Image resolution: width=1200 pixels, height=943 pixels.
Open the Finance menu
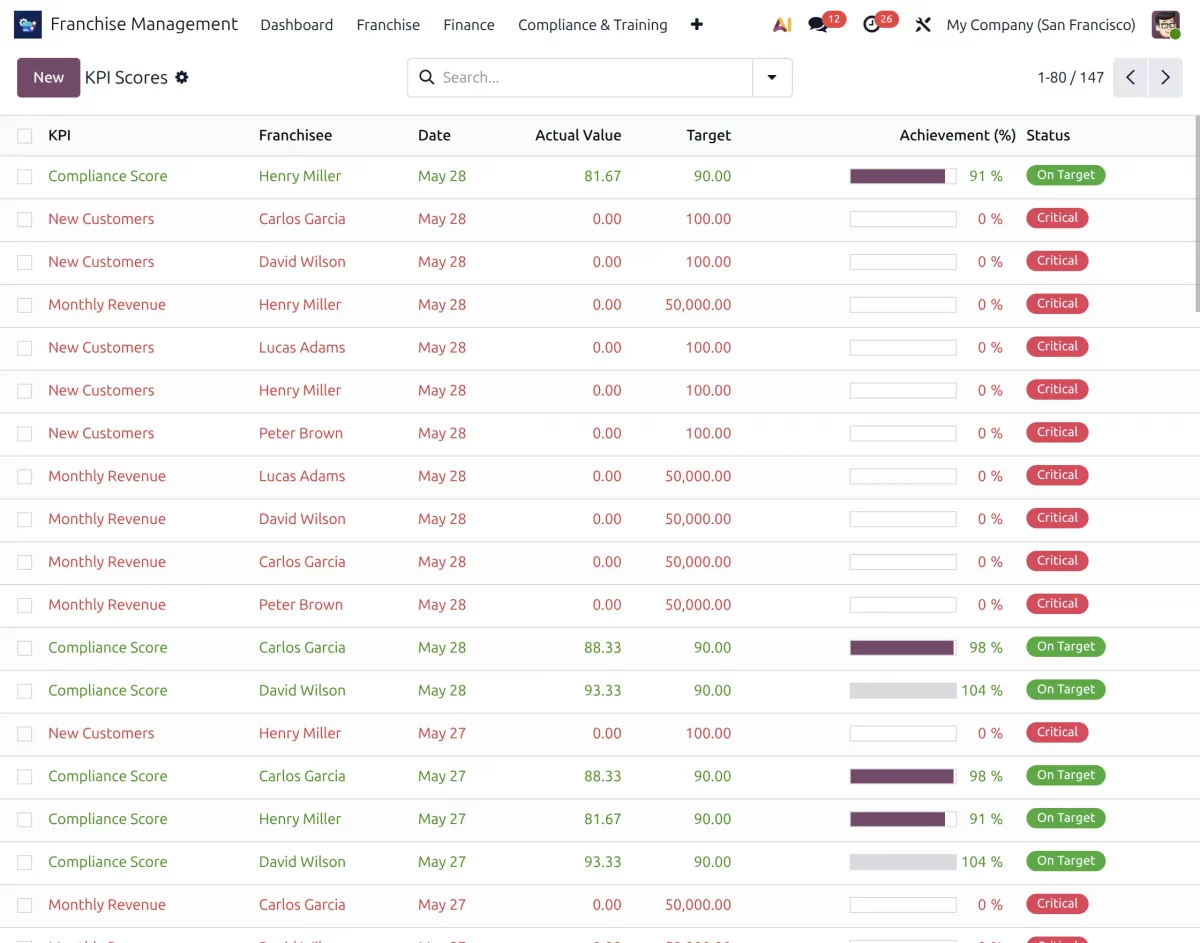[x=469, y=25]
